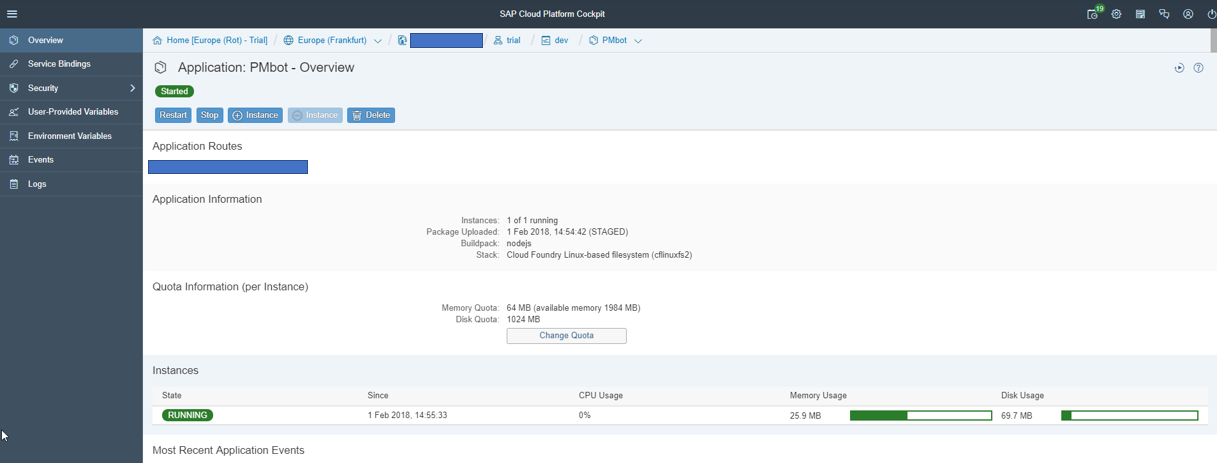This screenshot has height=463, width=1217.
Task: Click the '1024 MB' disk quota value
Action: [523, 320]
